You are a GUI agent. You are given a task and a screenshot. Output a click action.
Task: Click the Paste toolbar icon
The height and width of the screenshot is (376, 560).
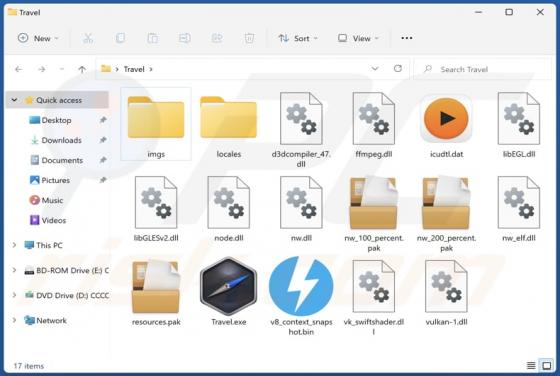click(x=152, y=38)
